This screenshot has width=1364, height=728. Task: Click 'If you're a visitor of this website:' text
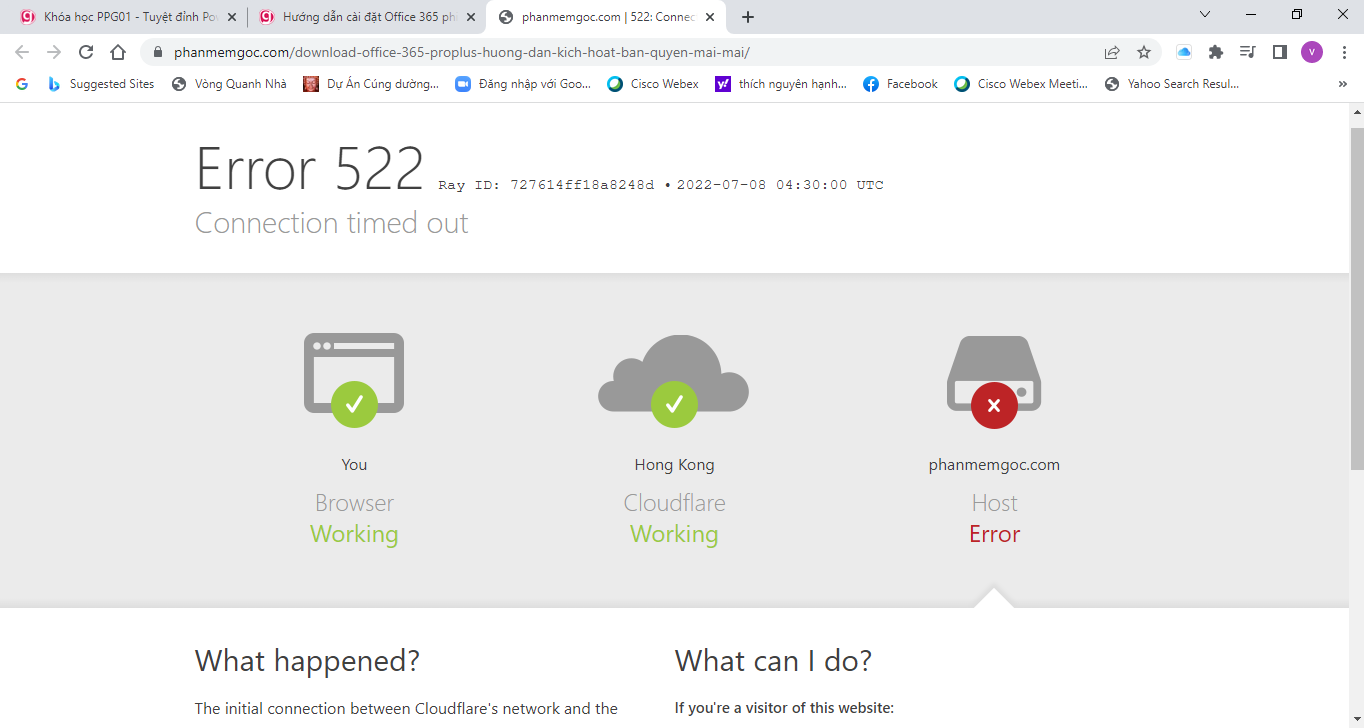point(784,708)
